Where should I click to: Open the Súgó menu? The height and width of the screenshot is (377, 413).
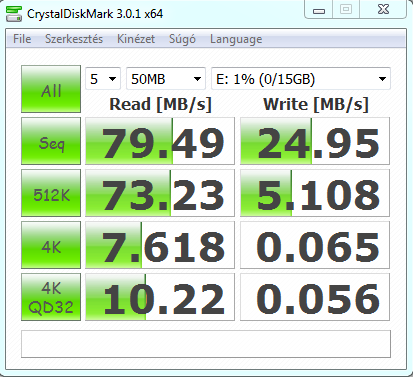pyautogui.click(x=182, y=39)
